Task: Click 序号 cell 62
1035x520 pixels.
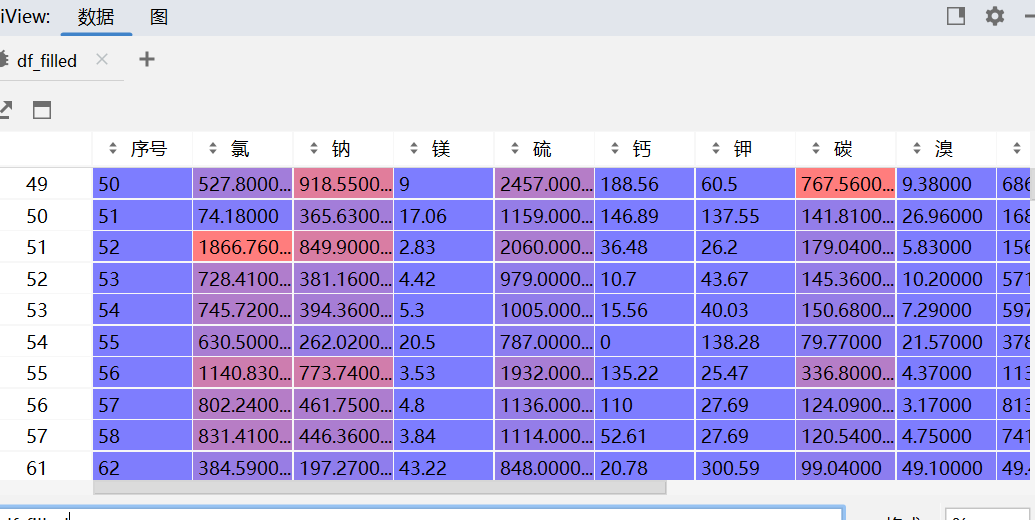Action: 143,468
